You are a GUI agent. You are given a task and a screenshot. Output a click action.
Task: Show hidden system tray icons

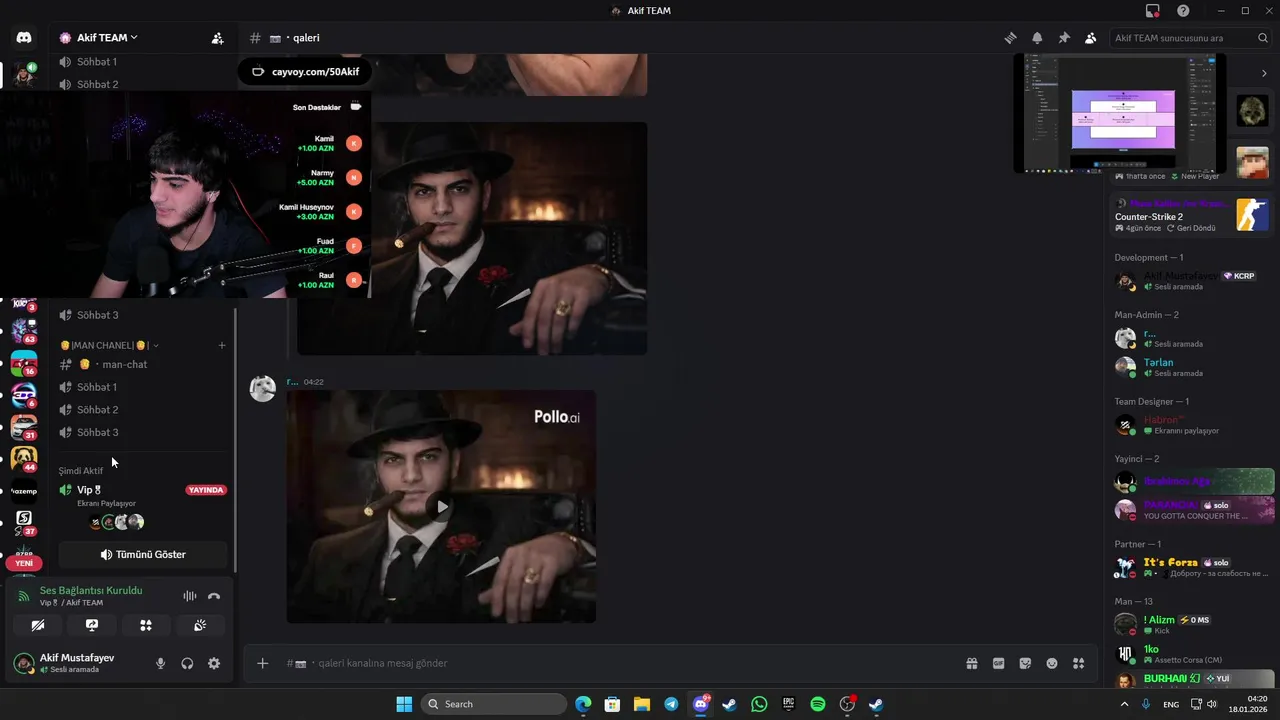(1124, 704)
